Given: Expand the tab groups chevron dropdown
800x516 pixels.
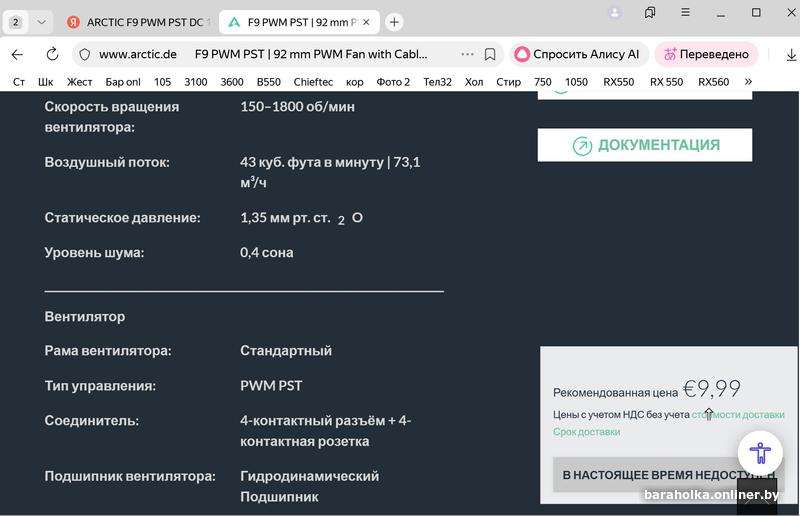Looking at the screenshot, I should 42,22.
